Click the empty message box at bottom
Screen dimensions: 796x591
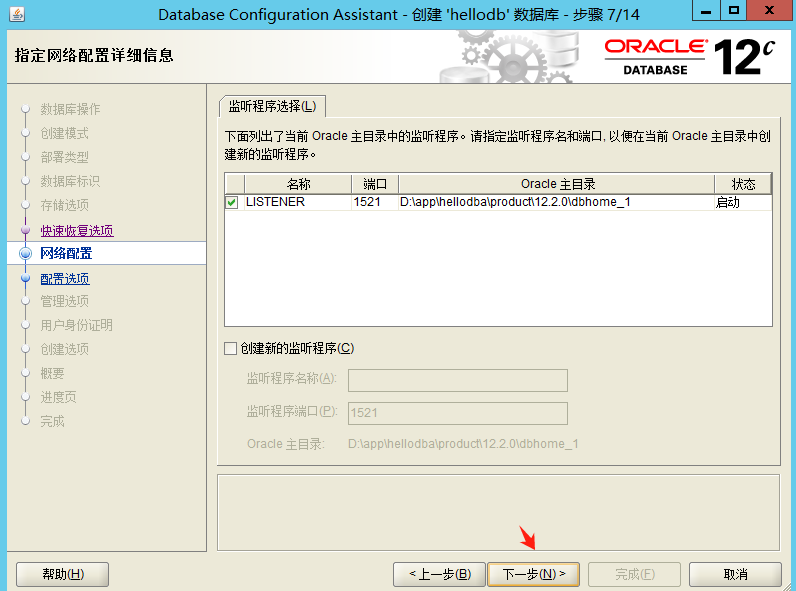click(x=498, y=512)
